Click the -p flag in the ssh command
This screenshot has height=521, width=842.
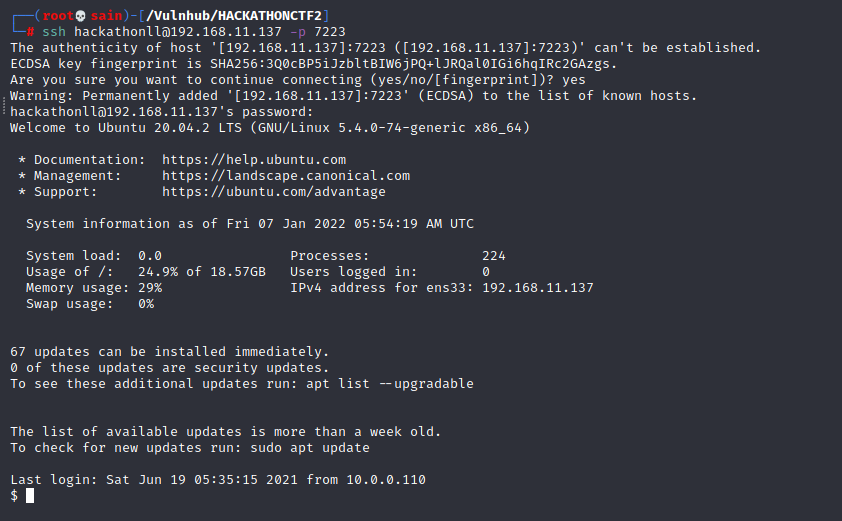click(297, 32)
